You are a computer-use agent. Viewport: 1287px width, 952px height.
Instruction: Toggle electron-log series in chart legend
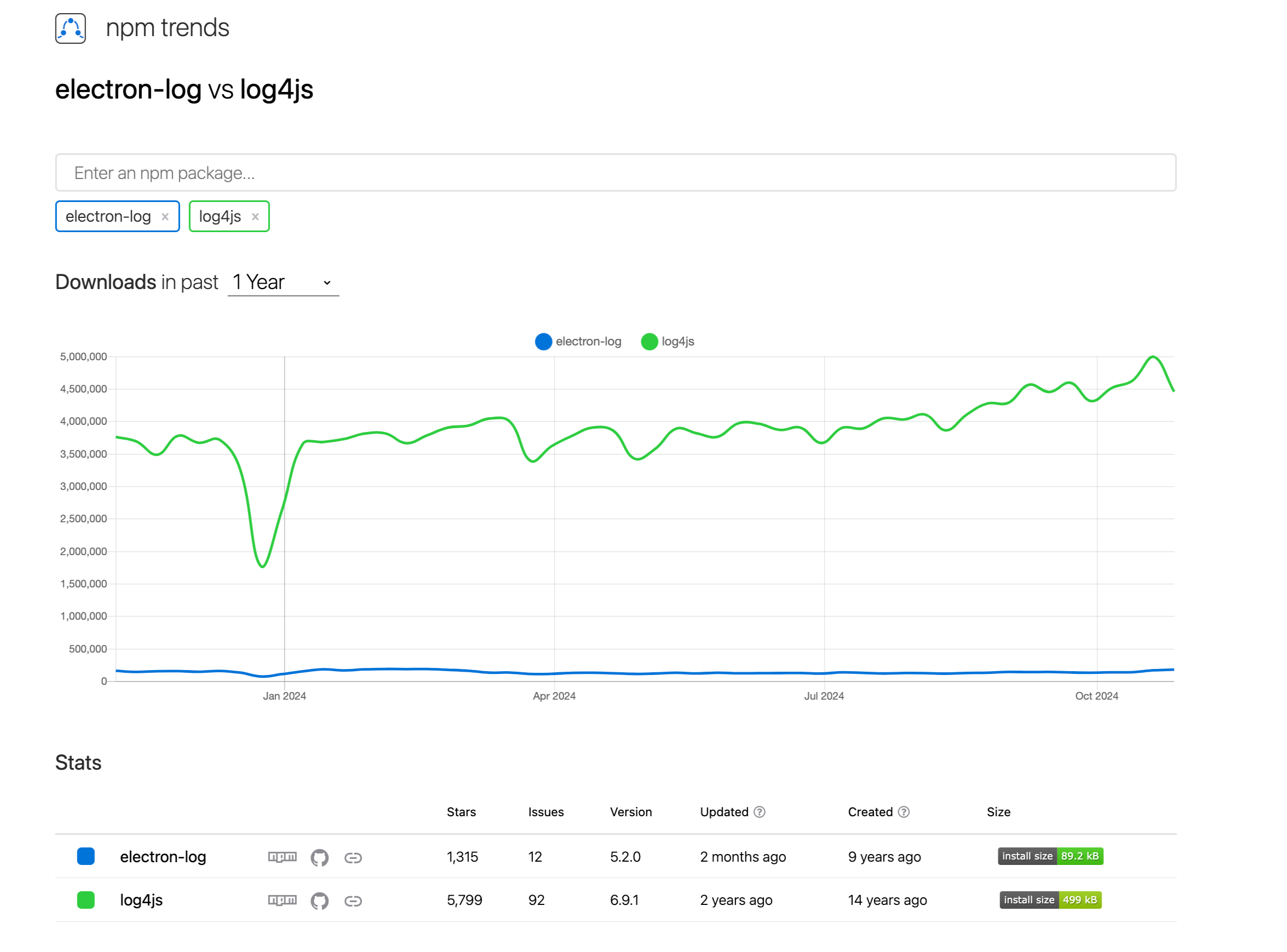point(578,342)
